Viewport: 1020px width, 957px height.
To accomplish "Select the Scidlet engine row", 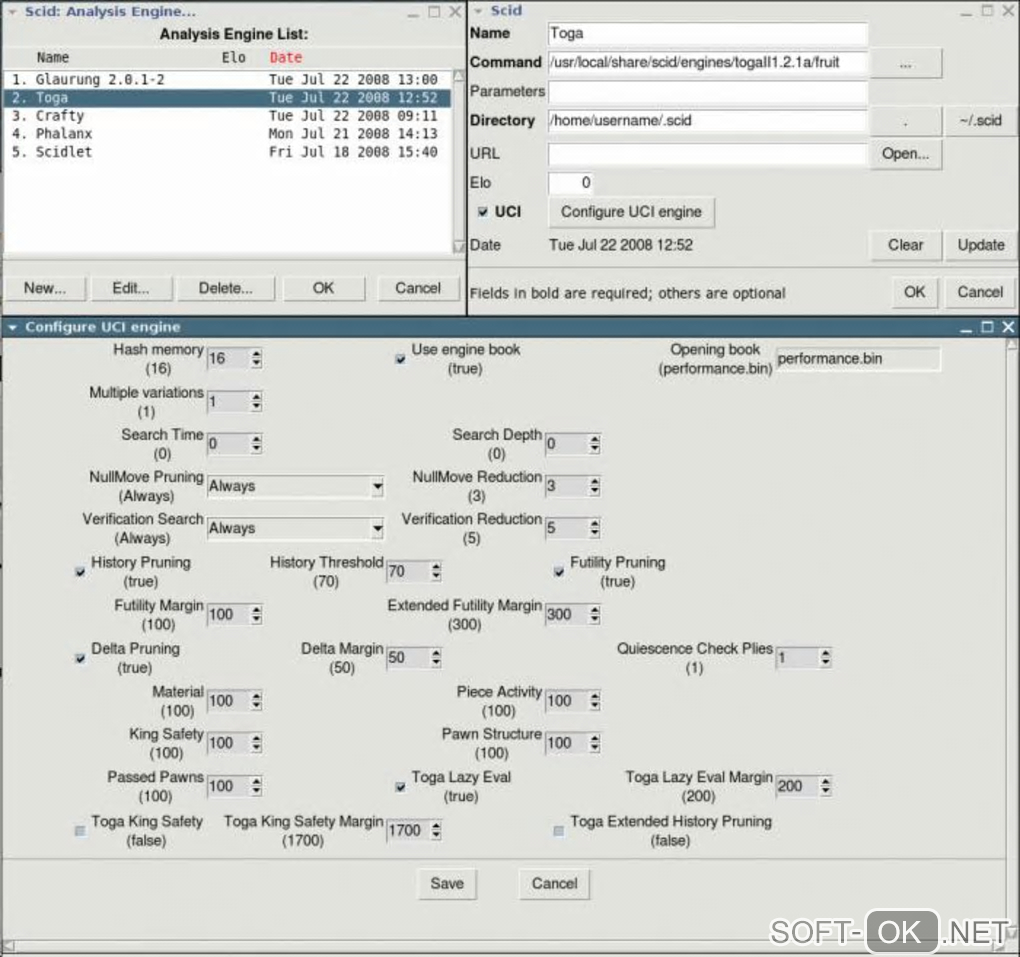I will pos(228,152).
